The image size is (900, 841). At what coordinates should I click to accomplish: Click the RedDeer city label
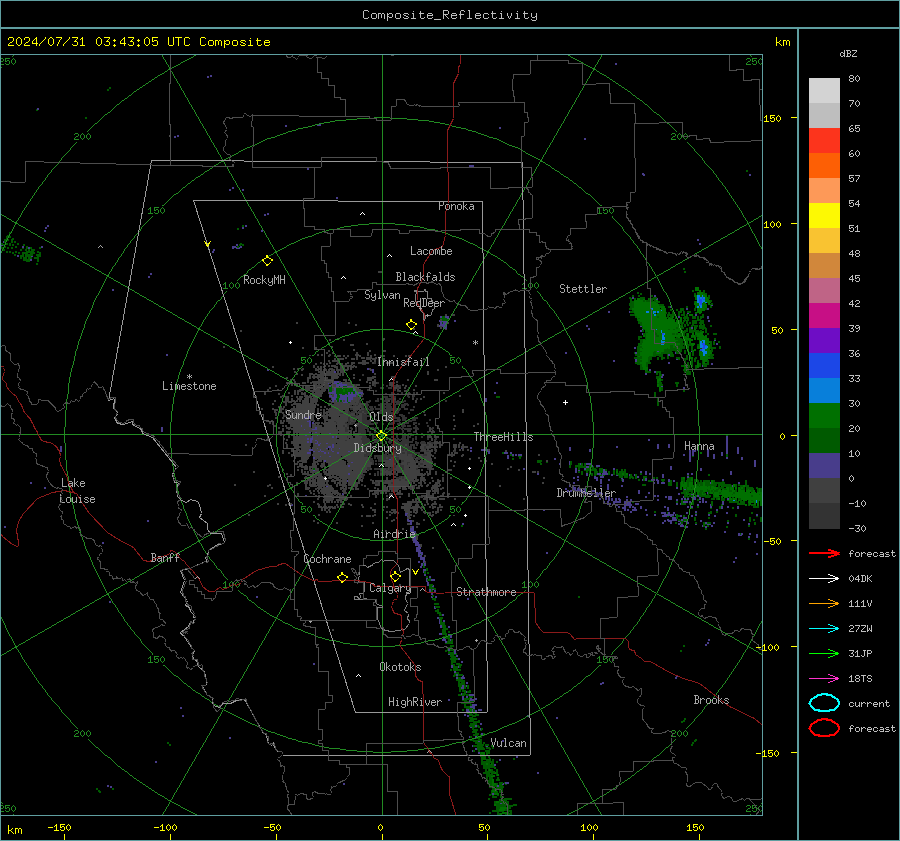click(x=424, y=303)
